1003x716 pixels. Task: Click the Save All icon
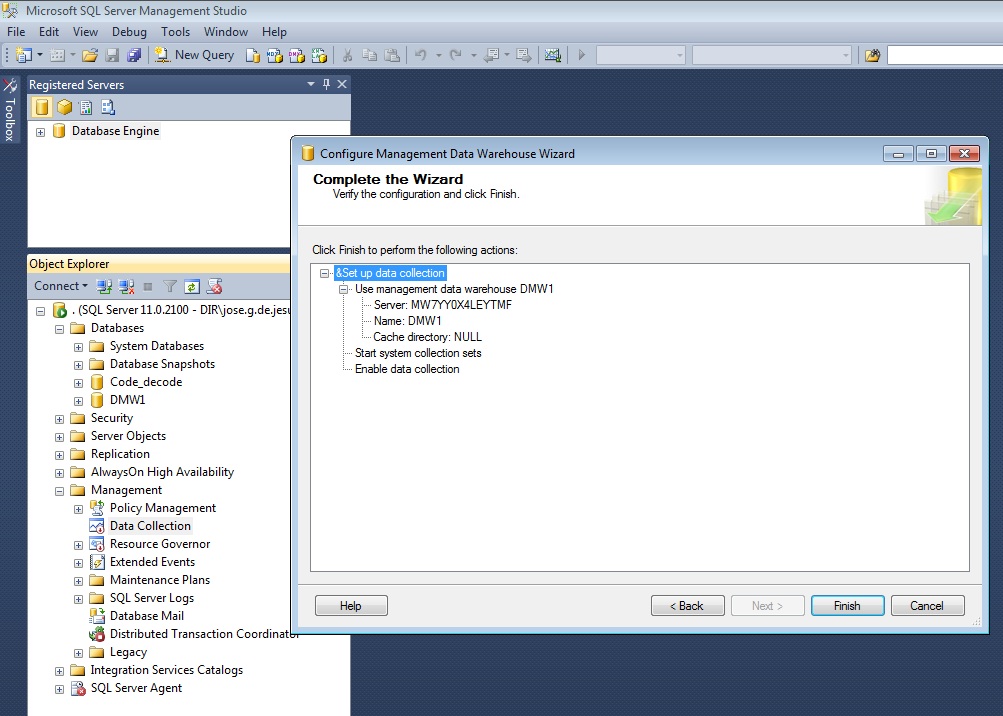(x=134, y=55)
